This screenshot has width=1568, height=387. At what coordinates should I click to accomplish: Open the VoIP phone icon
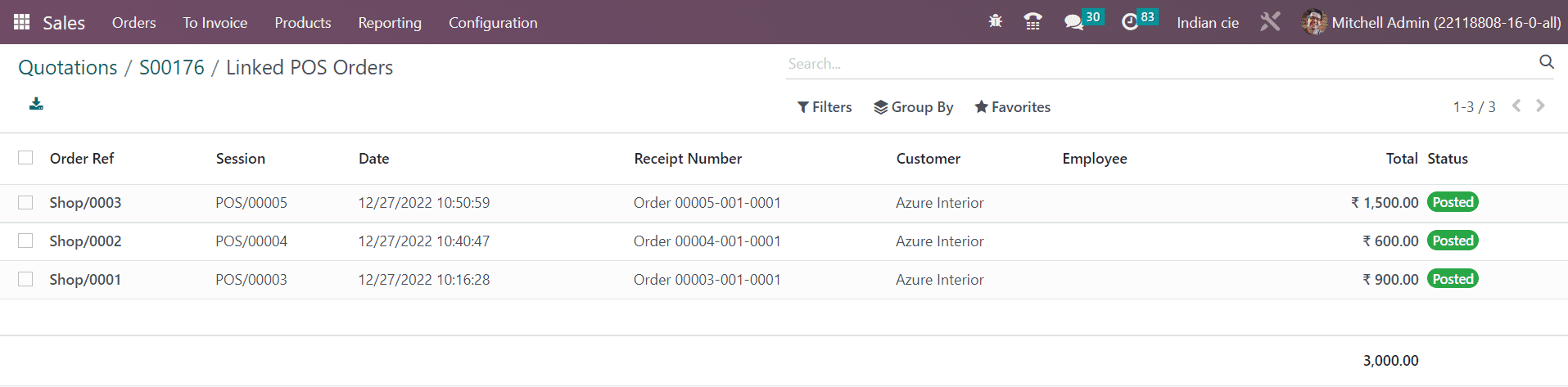[1033, 22]
